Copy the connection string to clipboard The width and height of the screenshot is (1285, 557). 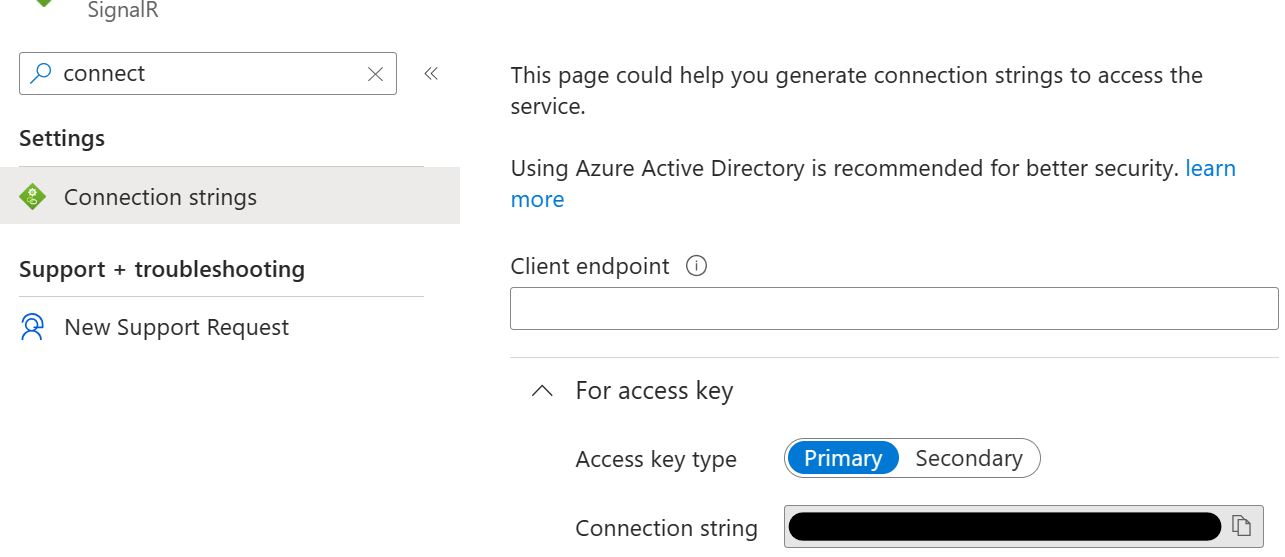[x=1241, y=525]
